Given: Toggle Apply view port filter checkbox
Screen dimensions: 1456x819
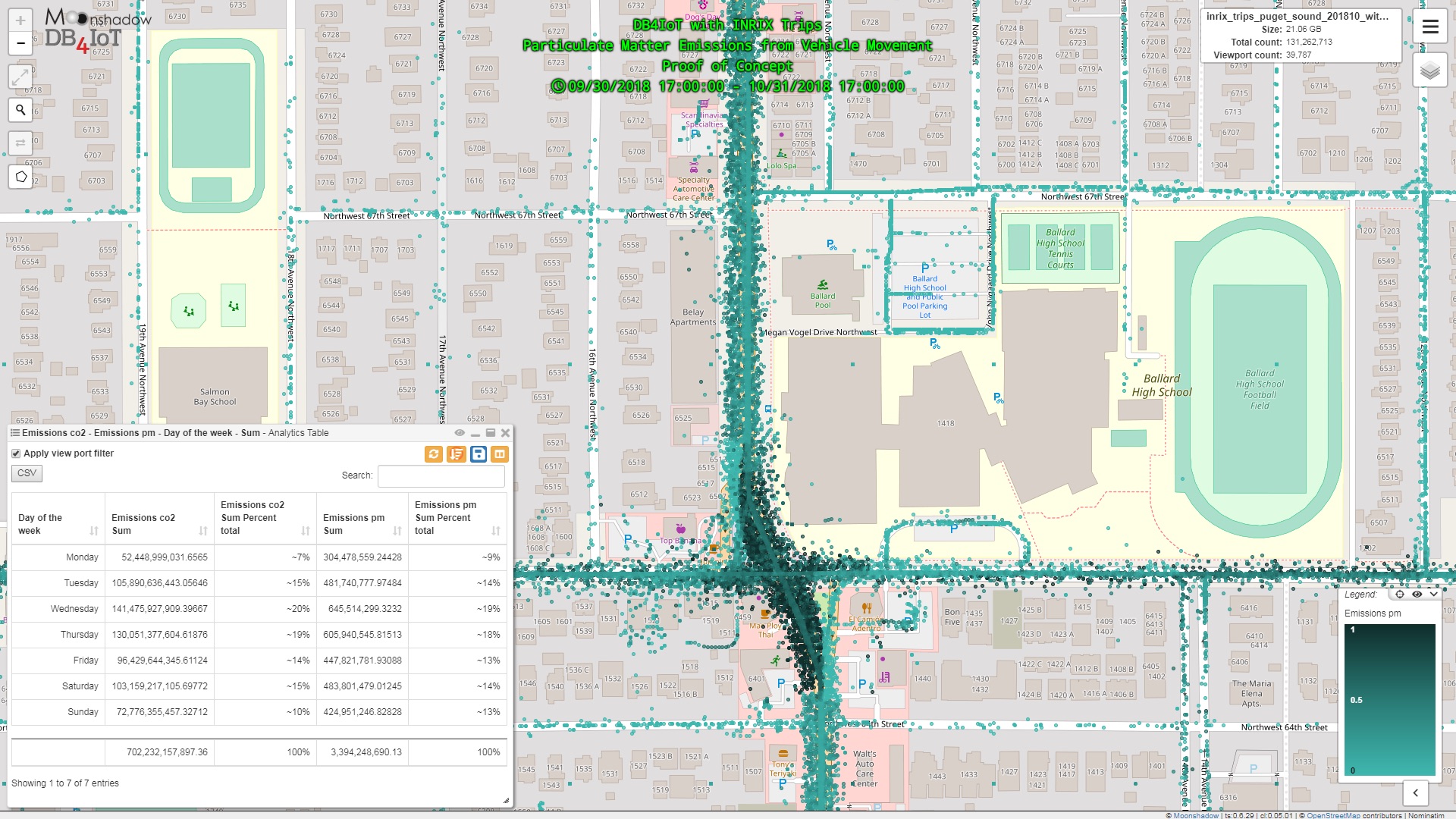Looking at the screenshot, I should (x=16, y=453).
